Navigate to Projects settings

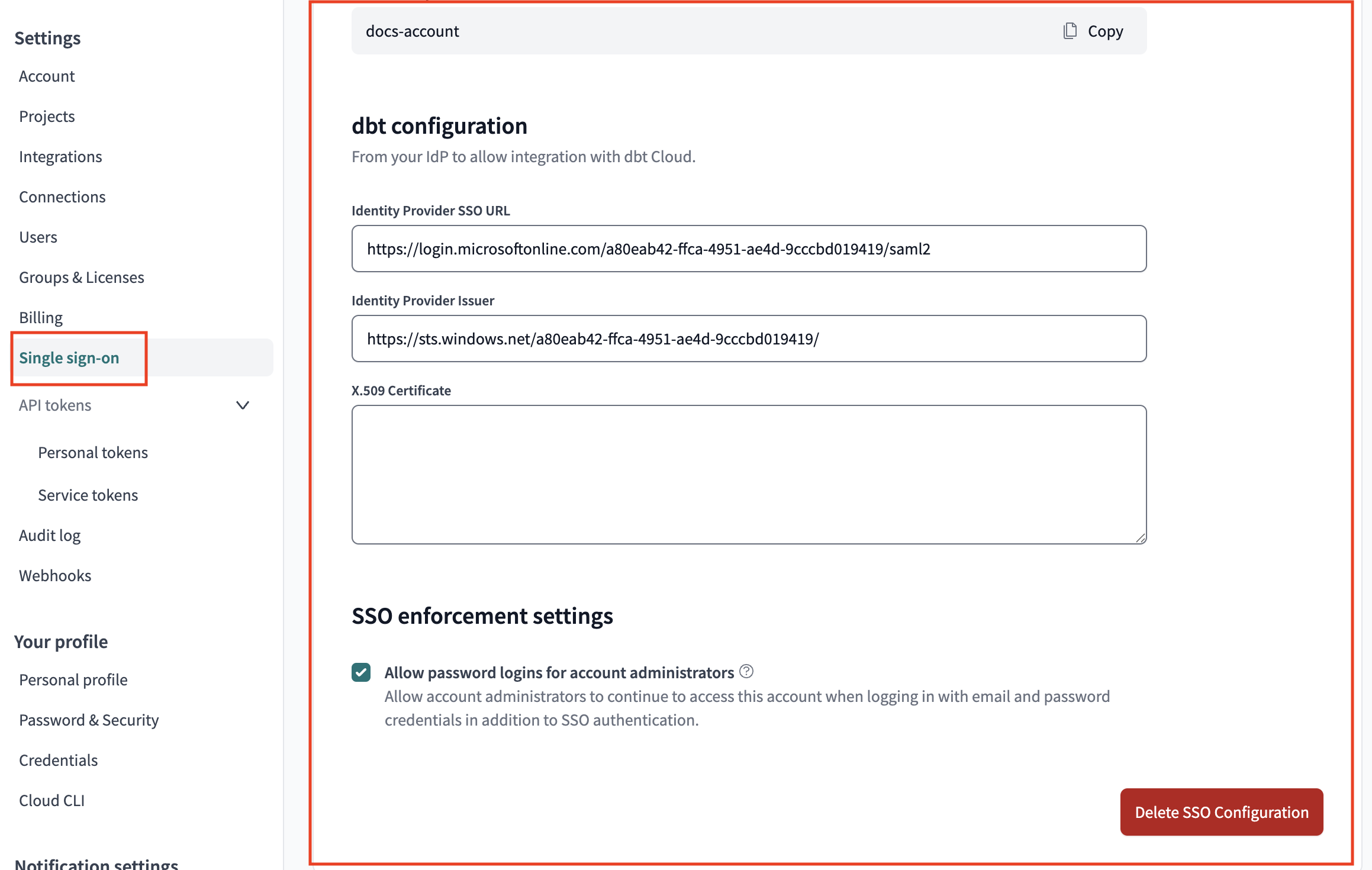coord(47,116)
